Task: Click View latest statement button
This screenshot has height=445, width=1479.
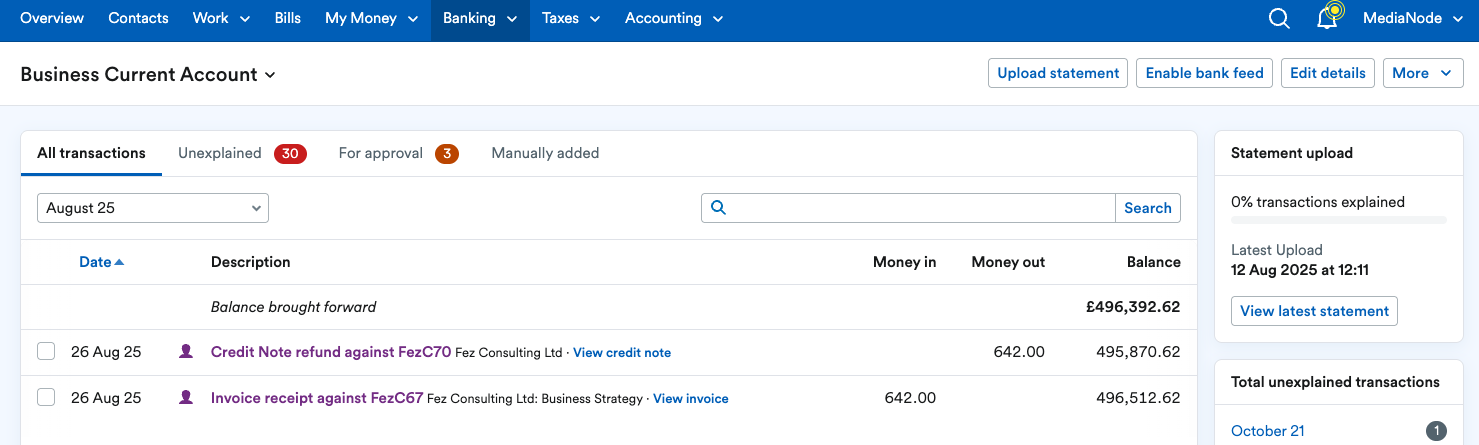Action: point(1314,311)
